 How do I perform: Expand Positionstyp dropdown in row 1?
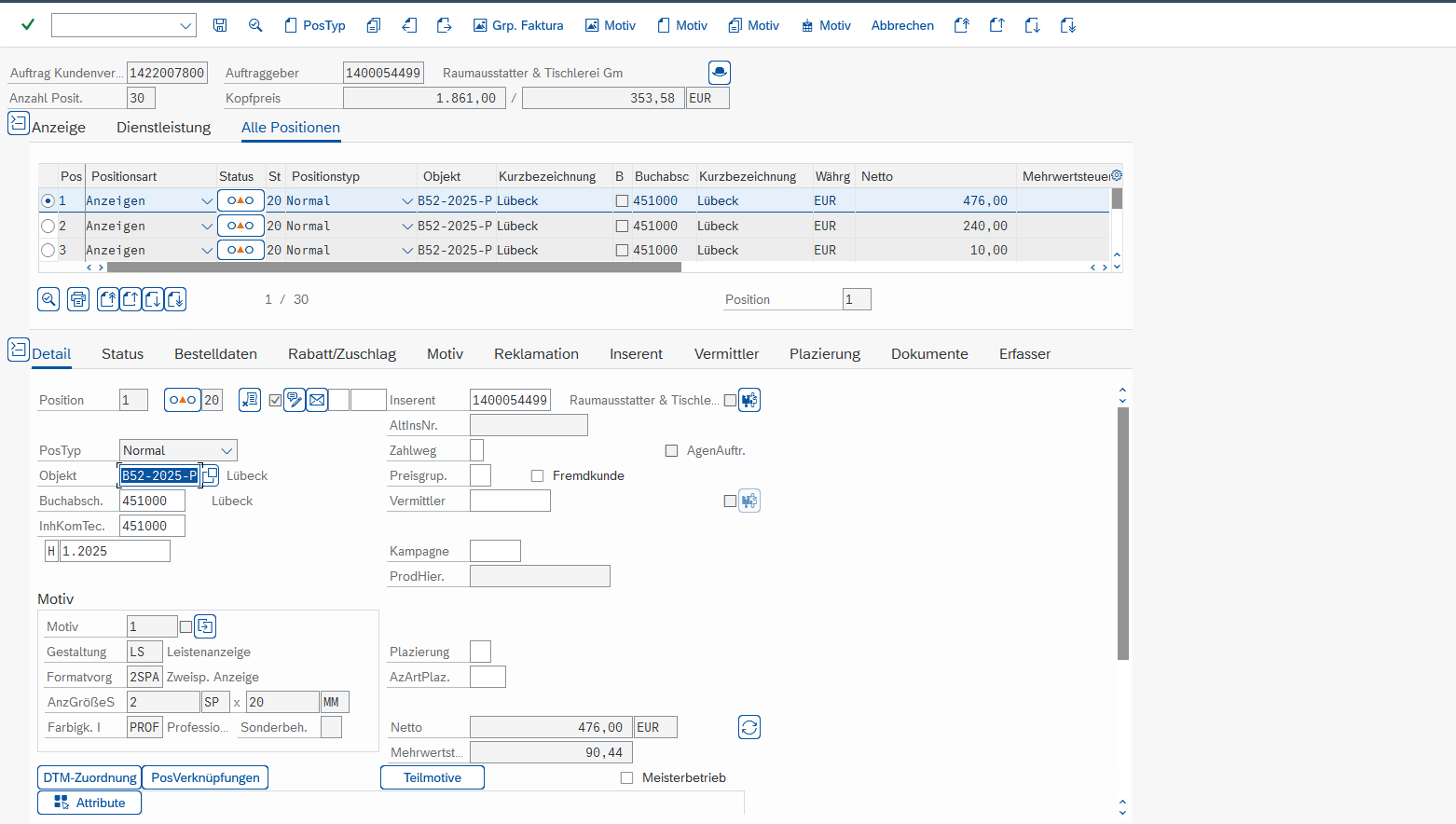pos(407,200)
